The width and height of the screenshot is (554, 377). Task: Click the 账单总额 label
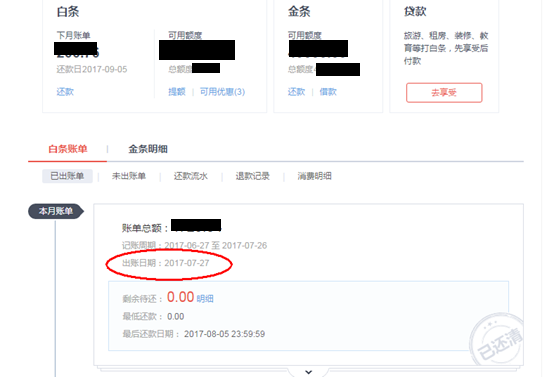coord(145,228)
